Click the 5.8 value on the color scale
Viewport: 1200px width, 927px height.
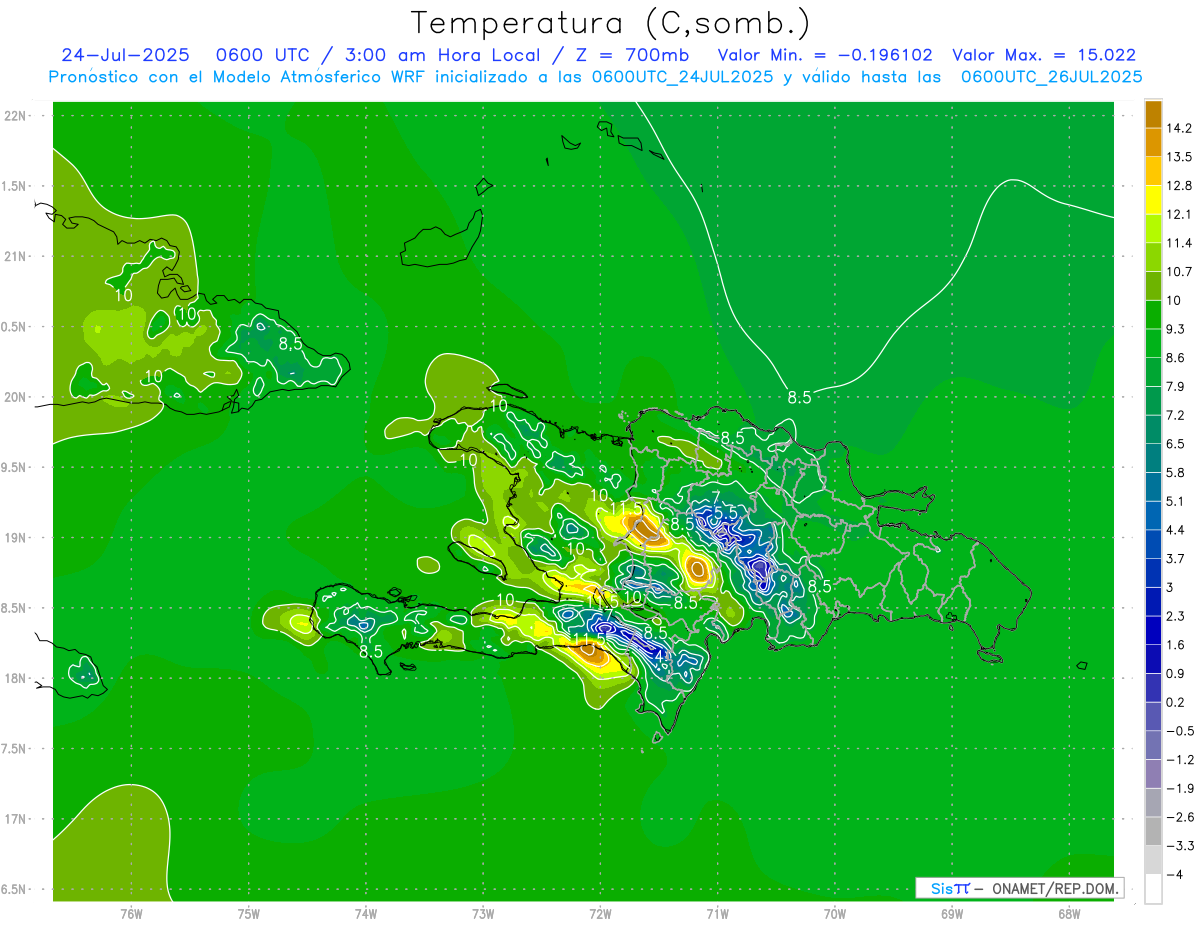pyautogui.click(x=1175, y=472)
